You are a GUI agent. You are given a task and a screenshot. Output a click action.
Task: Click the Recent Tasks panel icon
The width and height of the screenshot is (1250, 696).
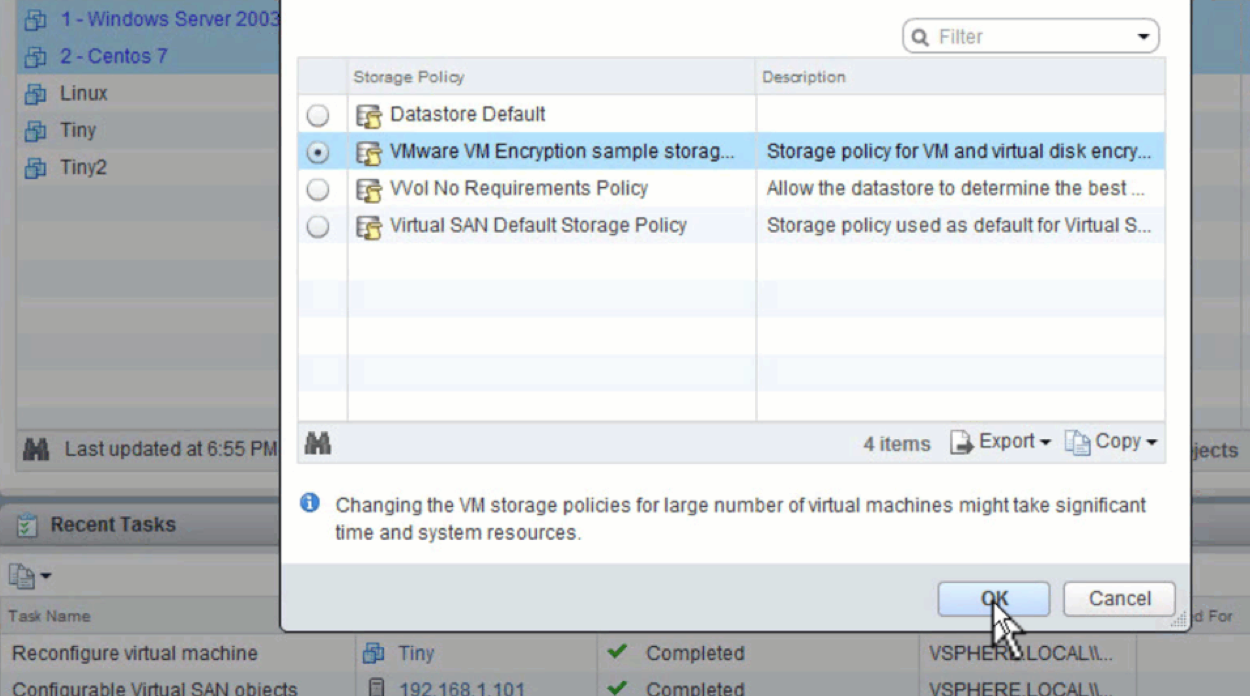pos(27,525)
